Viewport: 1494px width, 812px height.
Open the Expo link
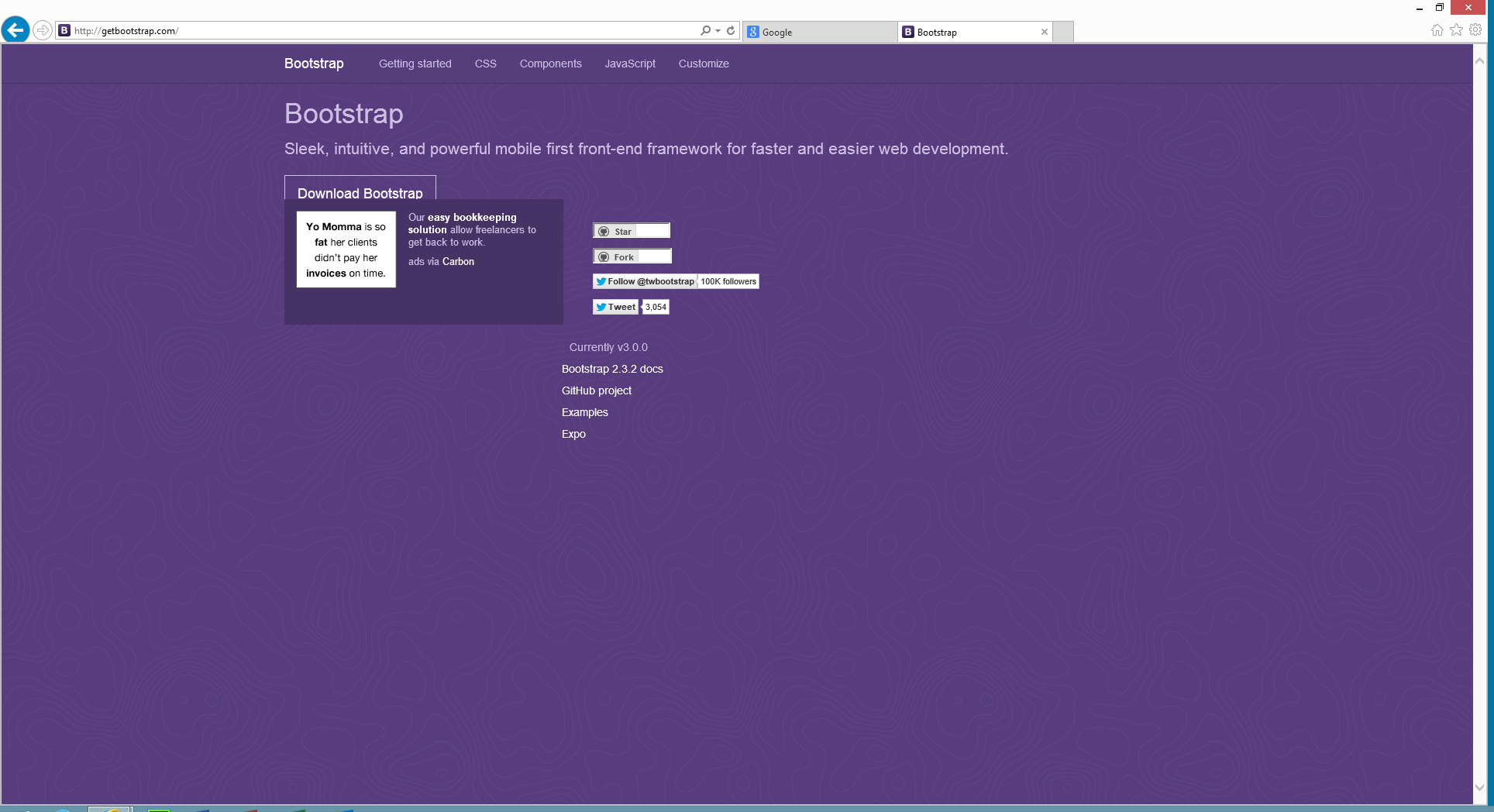(573, 434)
